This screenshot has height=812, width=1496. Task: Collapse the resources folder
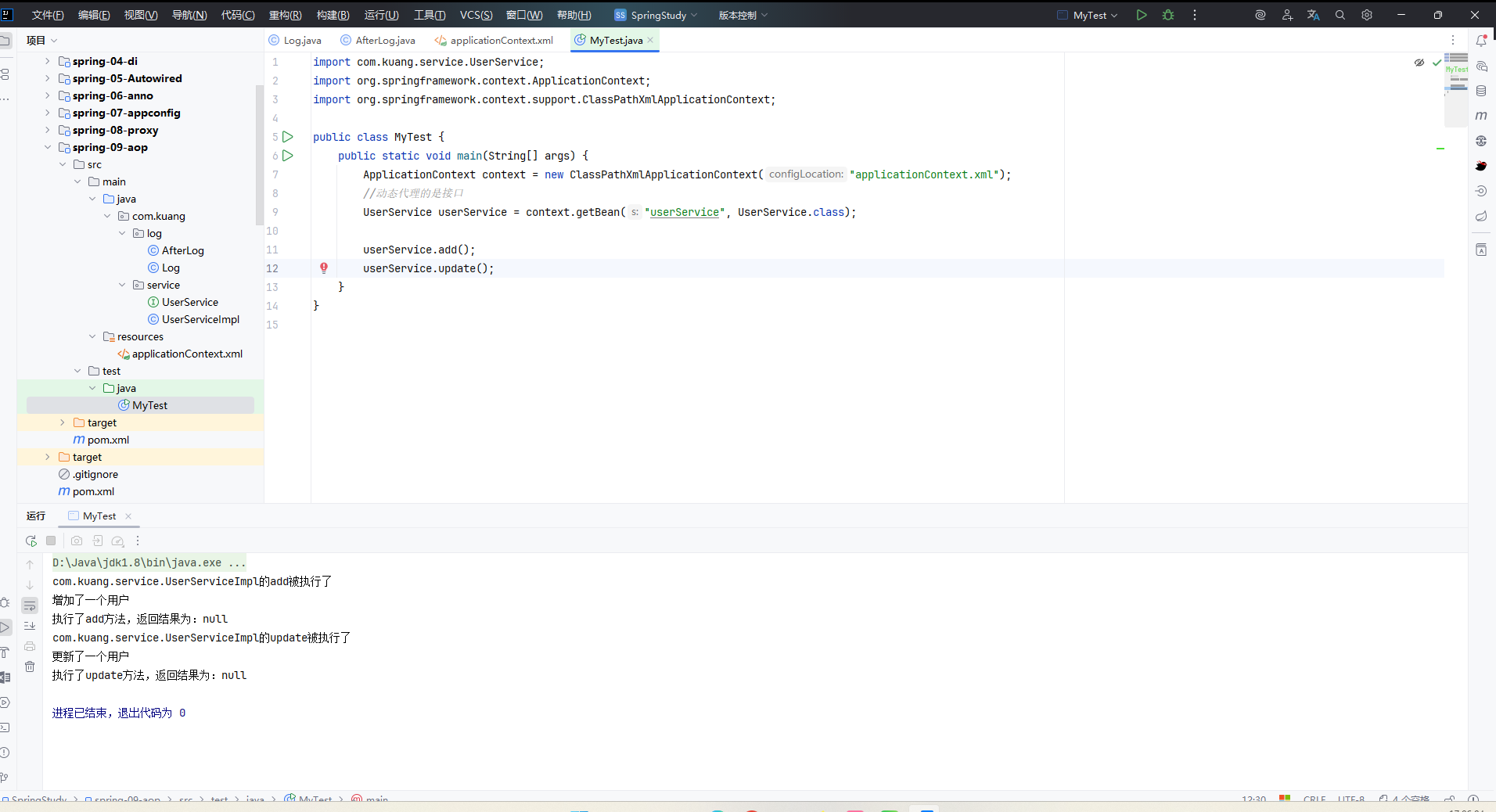(x=92, y=336)
